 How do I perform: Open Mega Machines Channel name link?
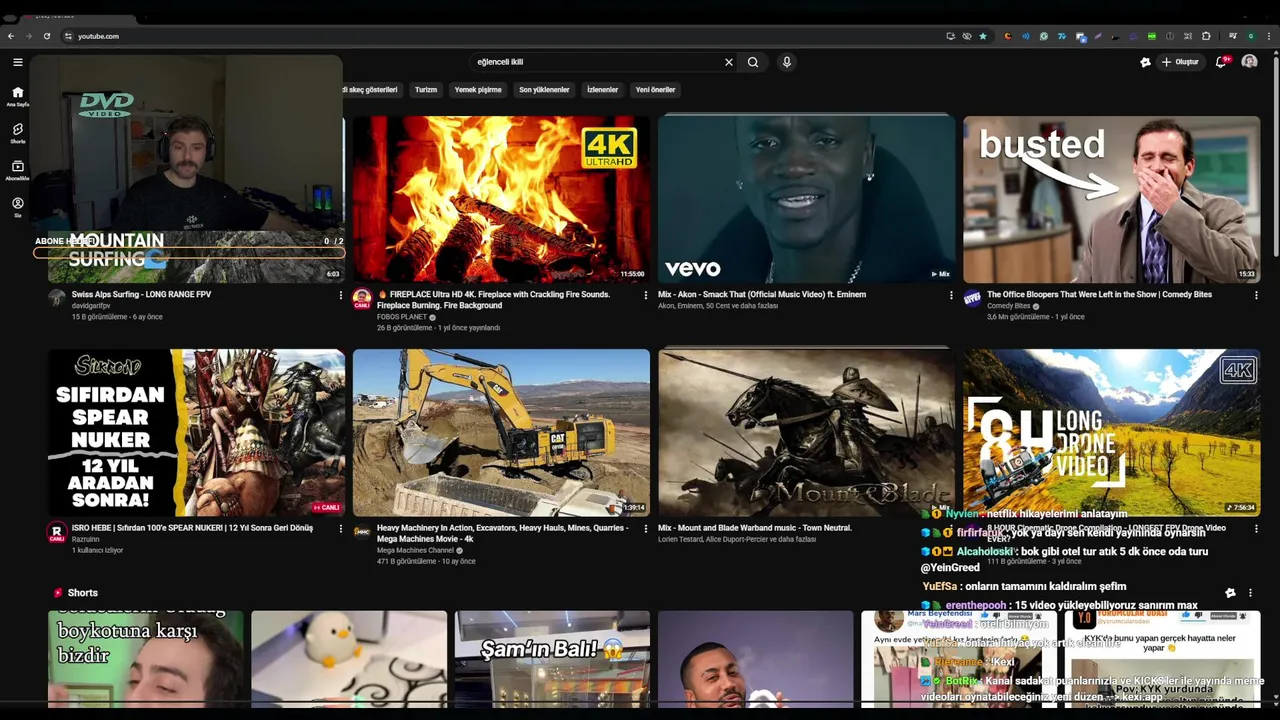click(x=415, y=550)
